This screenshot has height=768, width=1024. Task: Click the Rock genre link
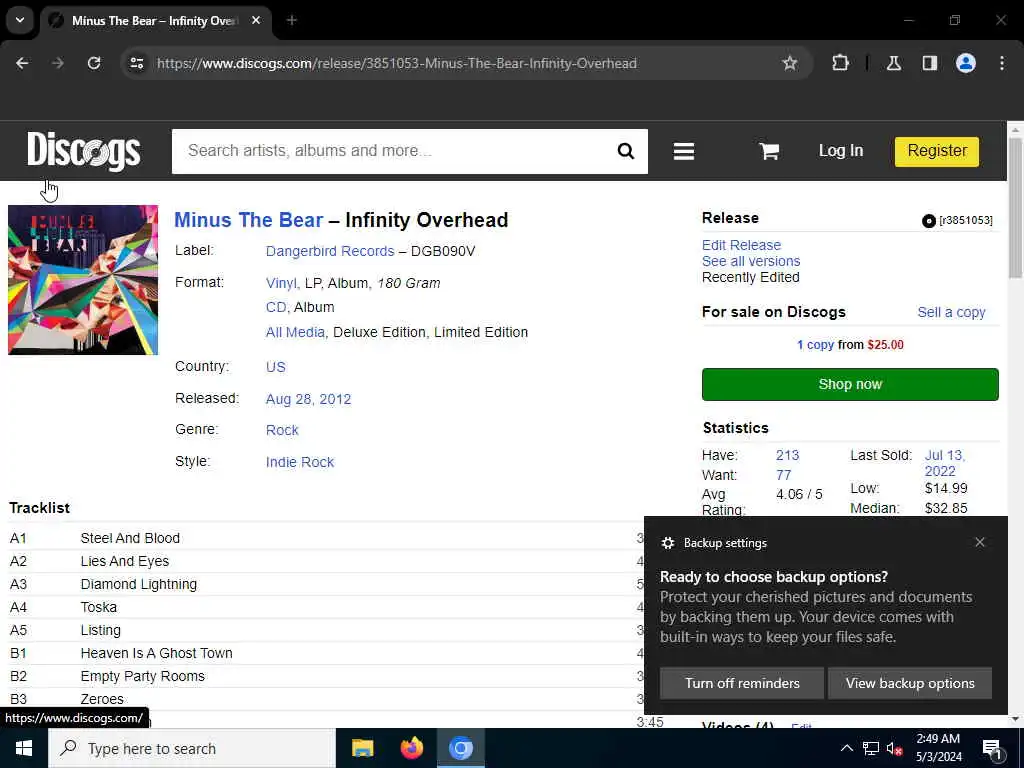coord(282,430)
